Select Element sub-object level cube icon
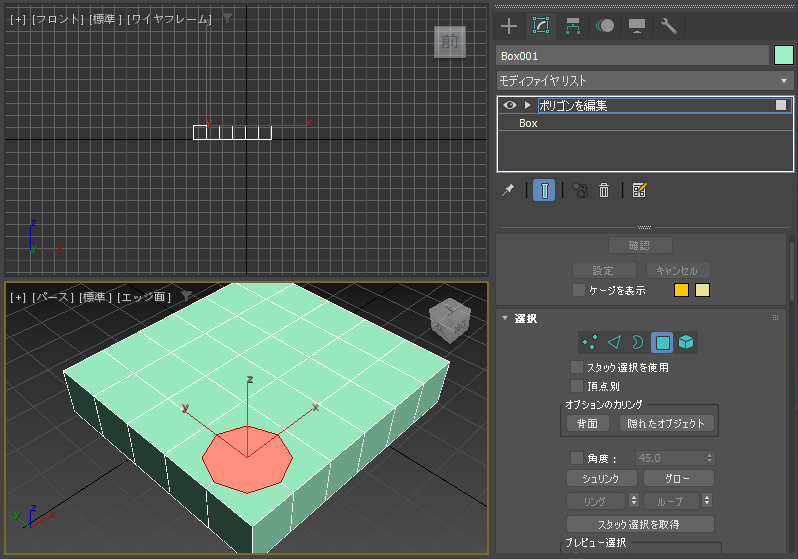 686,342
